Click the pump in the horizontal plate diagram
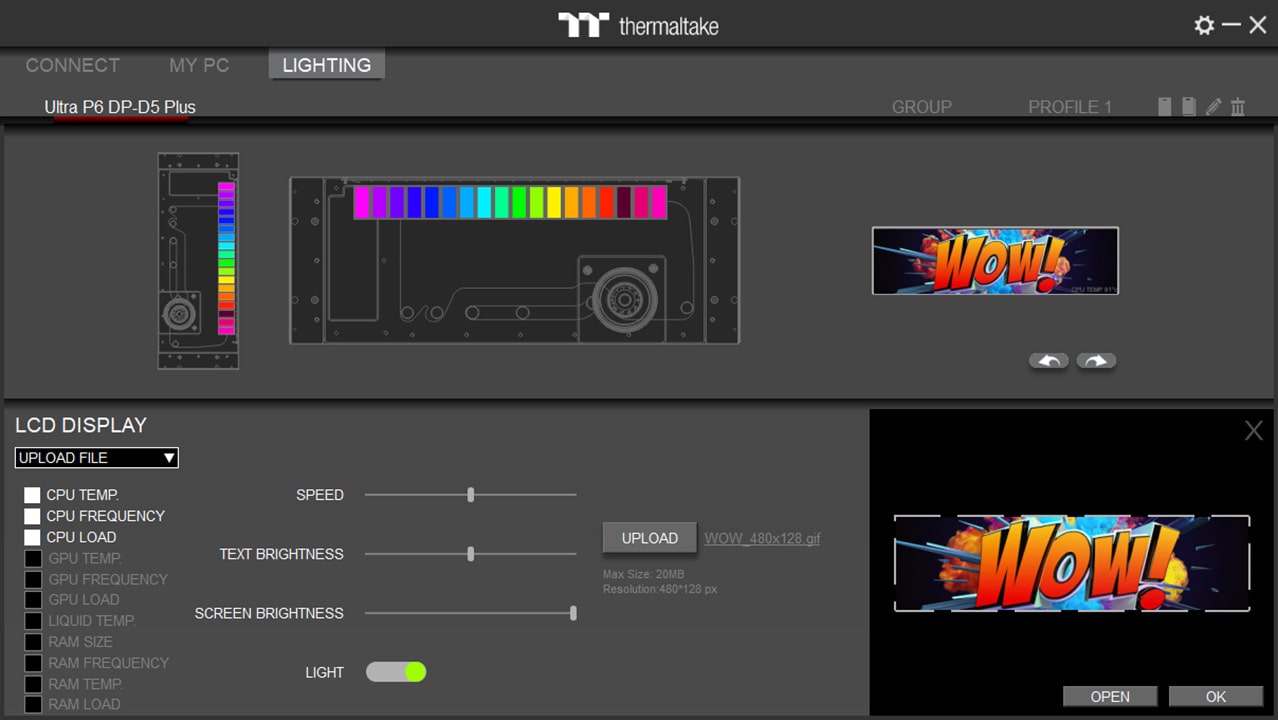This screenshot has width=1278, height=720. (625, 299)
